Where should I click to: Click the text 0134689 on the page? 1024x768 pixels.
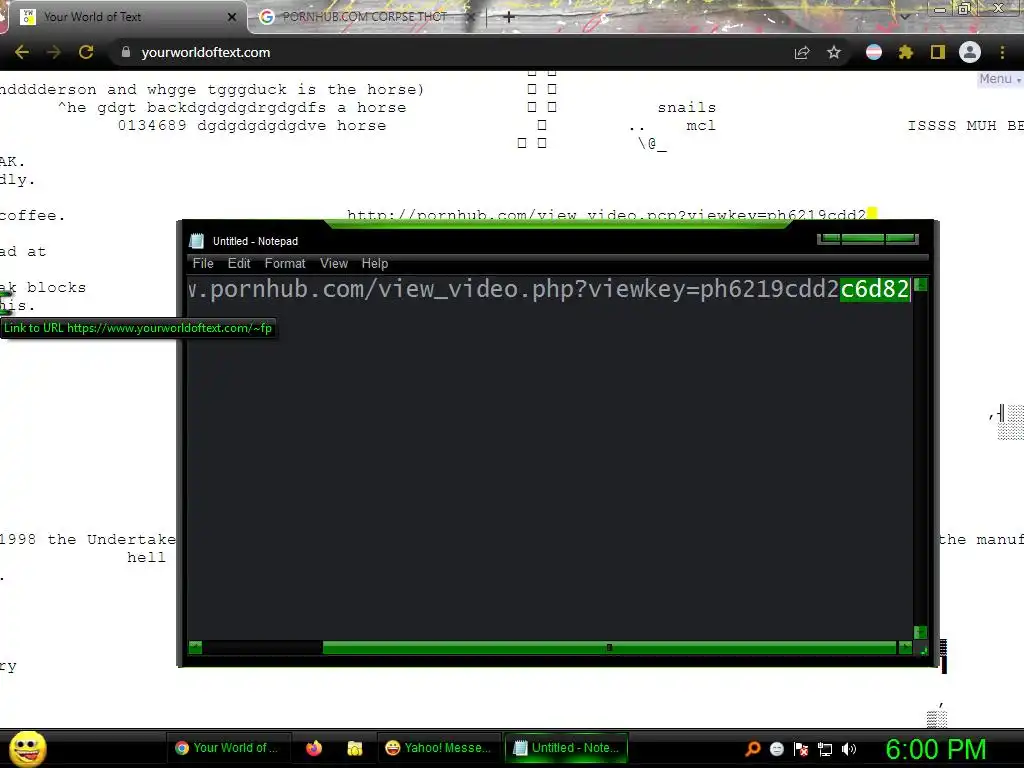coord(152,125)
